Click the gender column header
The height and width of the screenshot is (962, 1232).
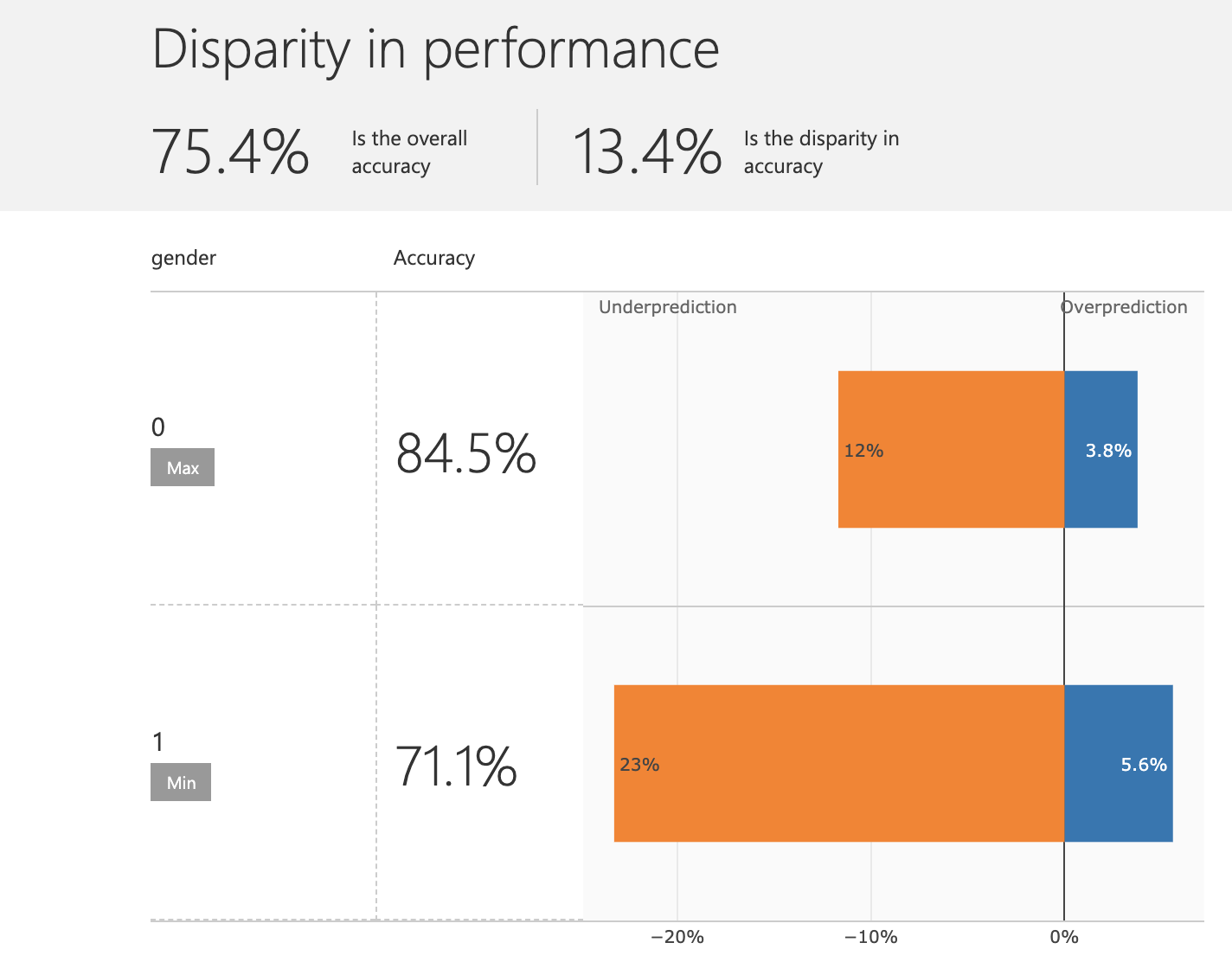point(183,258)
